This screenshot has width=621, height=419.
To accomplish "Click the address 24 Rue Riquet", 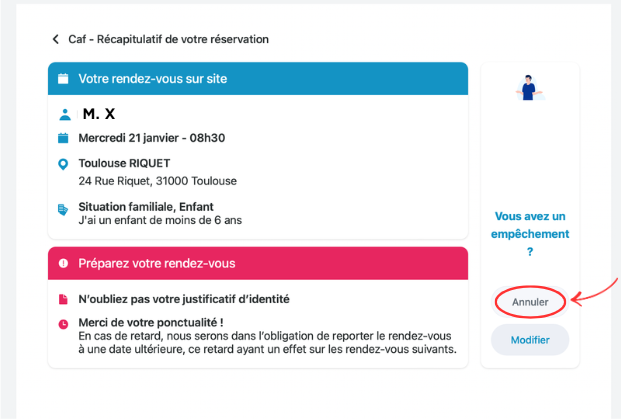I will coord(157,181).
